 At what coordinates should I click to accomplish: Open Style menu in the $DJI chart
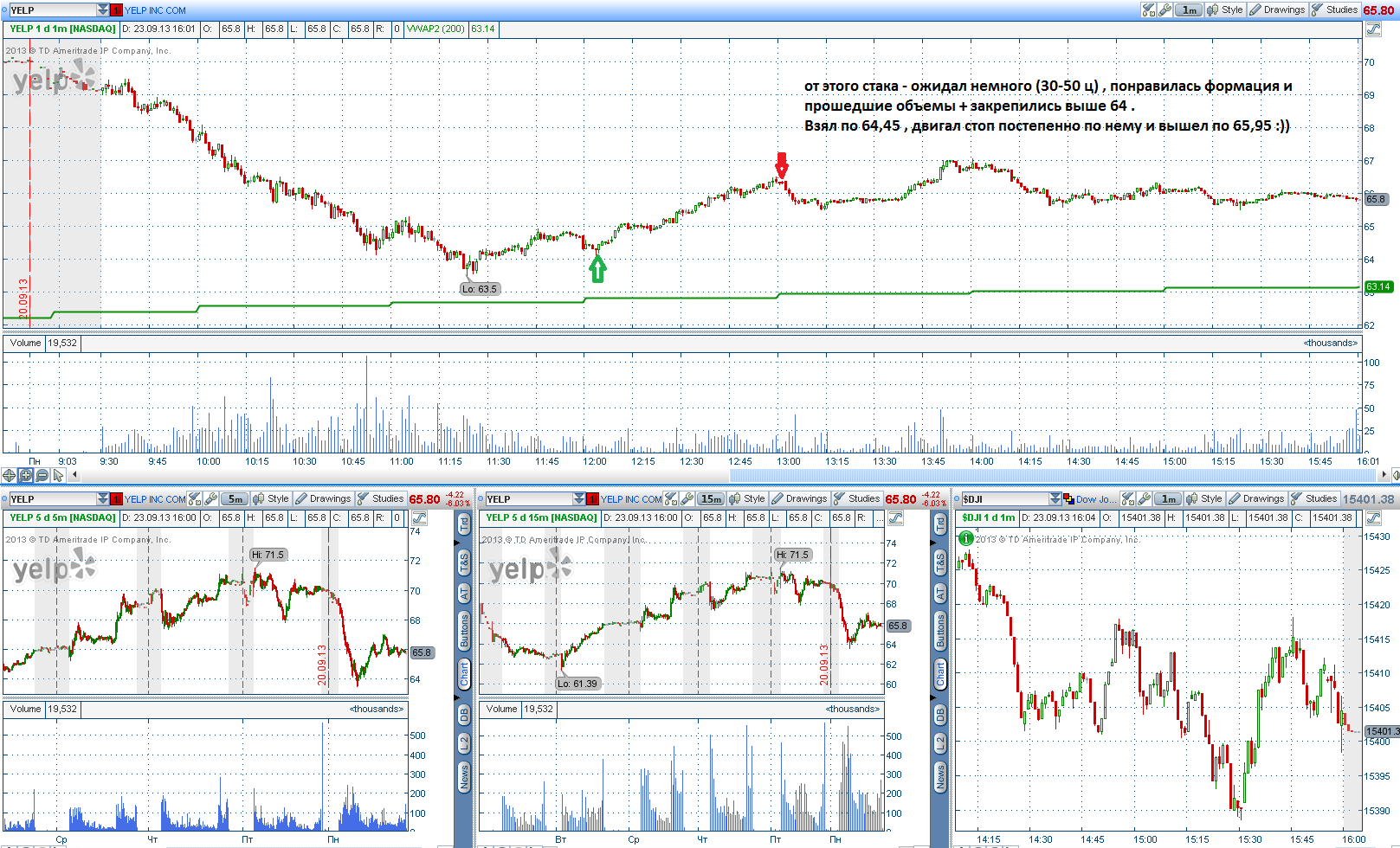(x=1204, y=499)
